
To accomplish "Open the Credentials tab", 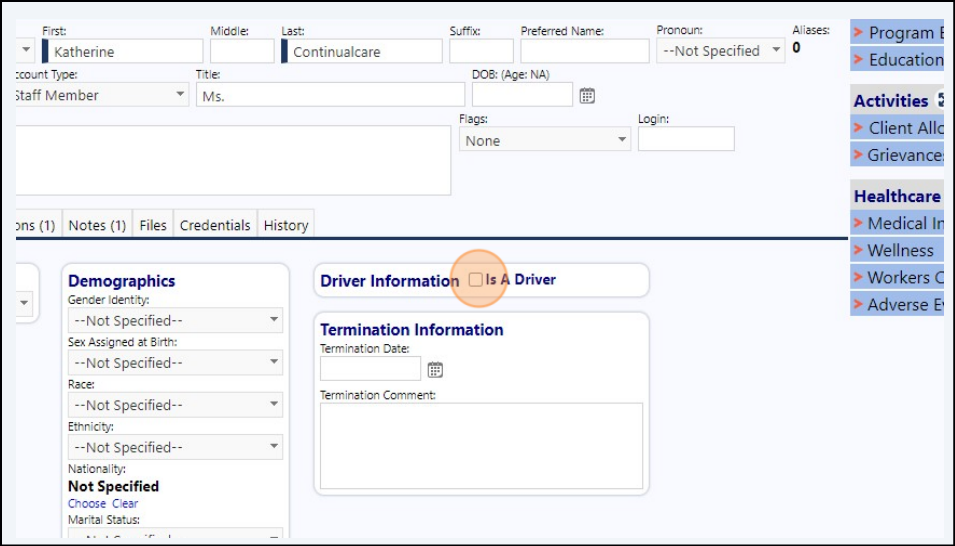I will point(215,225).
